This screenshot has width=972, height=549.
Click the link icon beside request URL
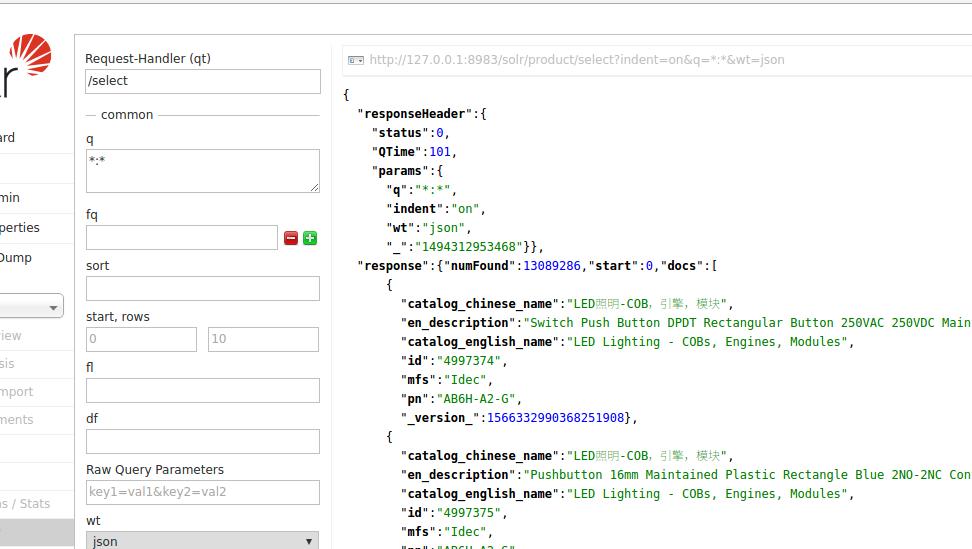(x=355, y=60)
